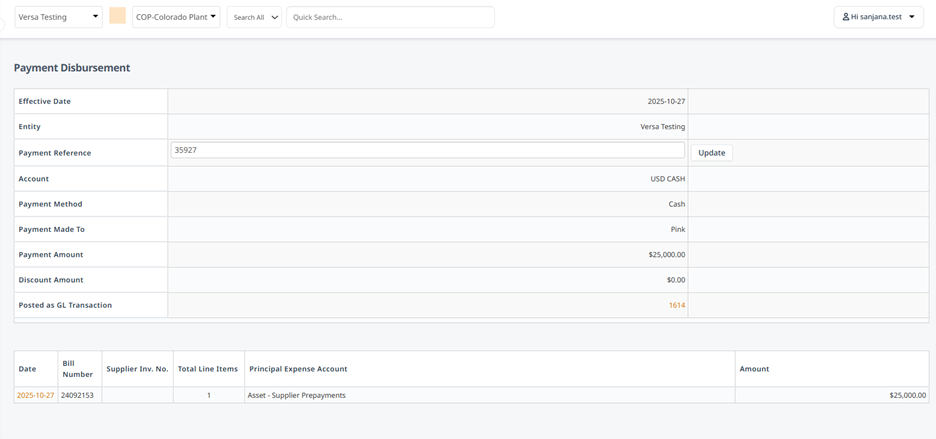The image size is (936, 439).
Task: Select the Asset - Supplier Prepayments cell
Action: [489, 395]
